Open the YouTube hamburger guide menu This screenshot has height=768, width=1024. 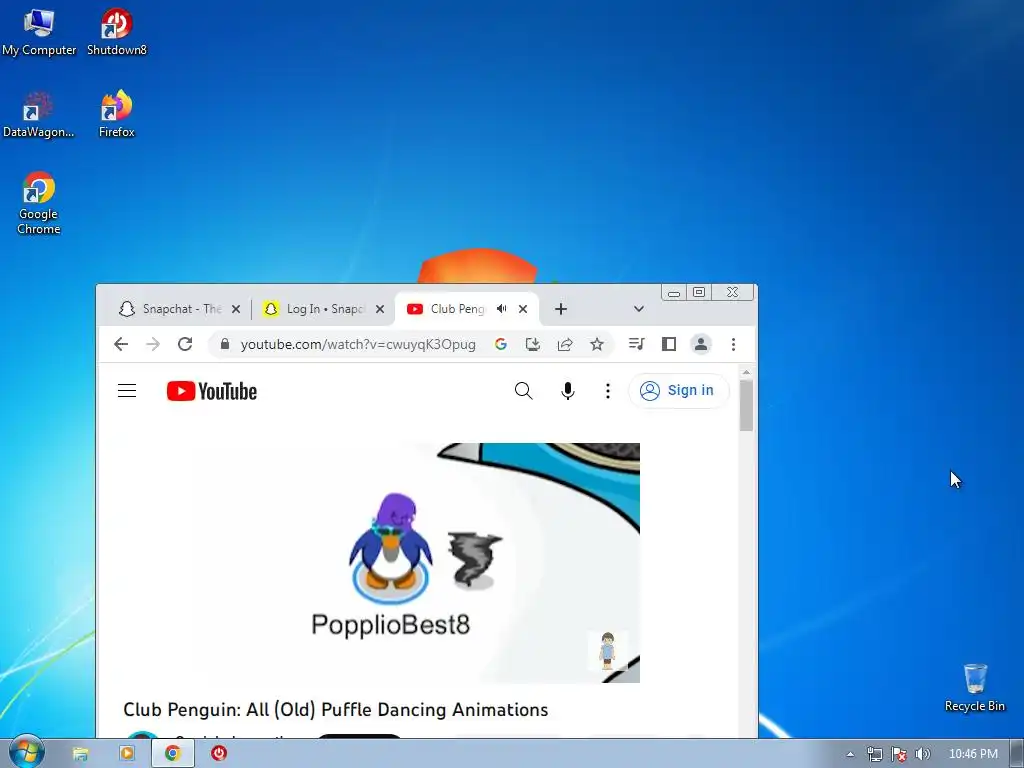(x=127, y=391)
